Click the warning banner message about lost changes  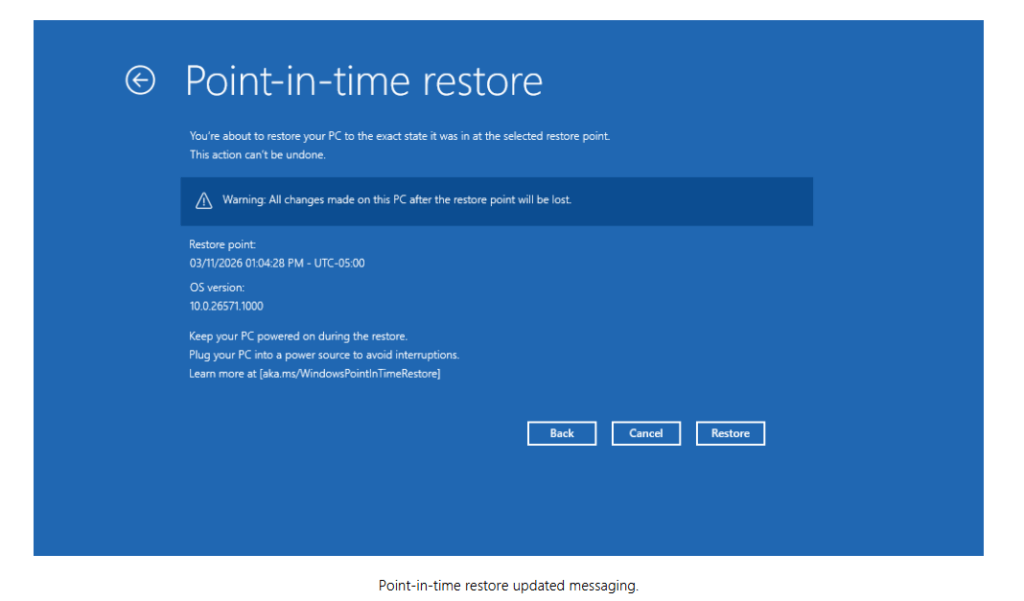pos(397,200)
